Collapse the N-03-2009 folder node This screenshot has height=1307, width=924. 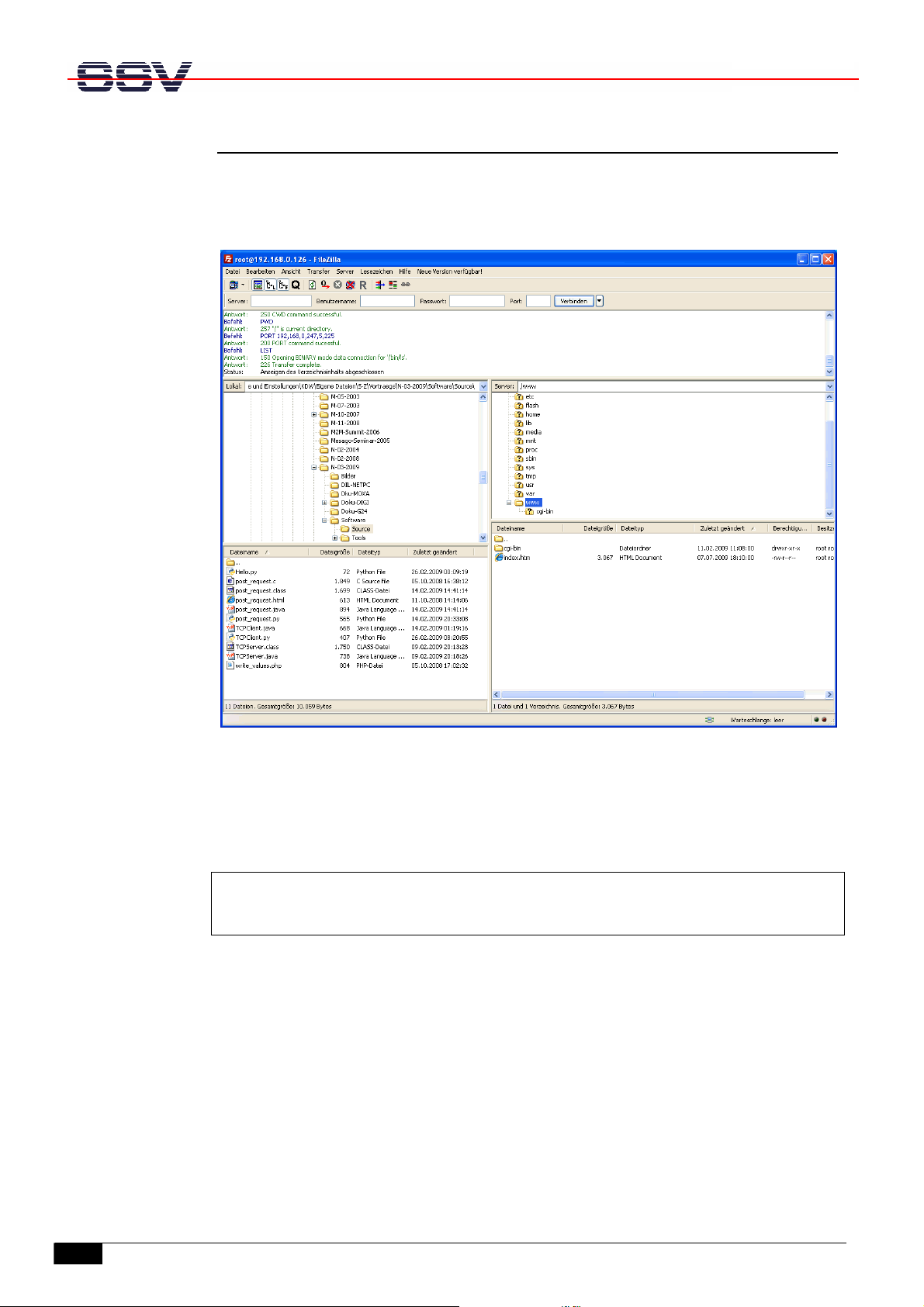point(314,468)
